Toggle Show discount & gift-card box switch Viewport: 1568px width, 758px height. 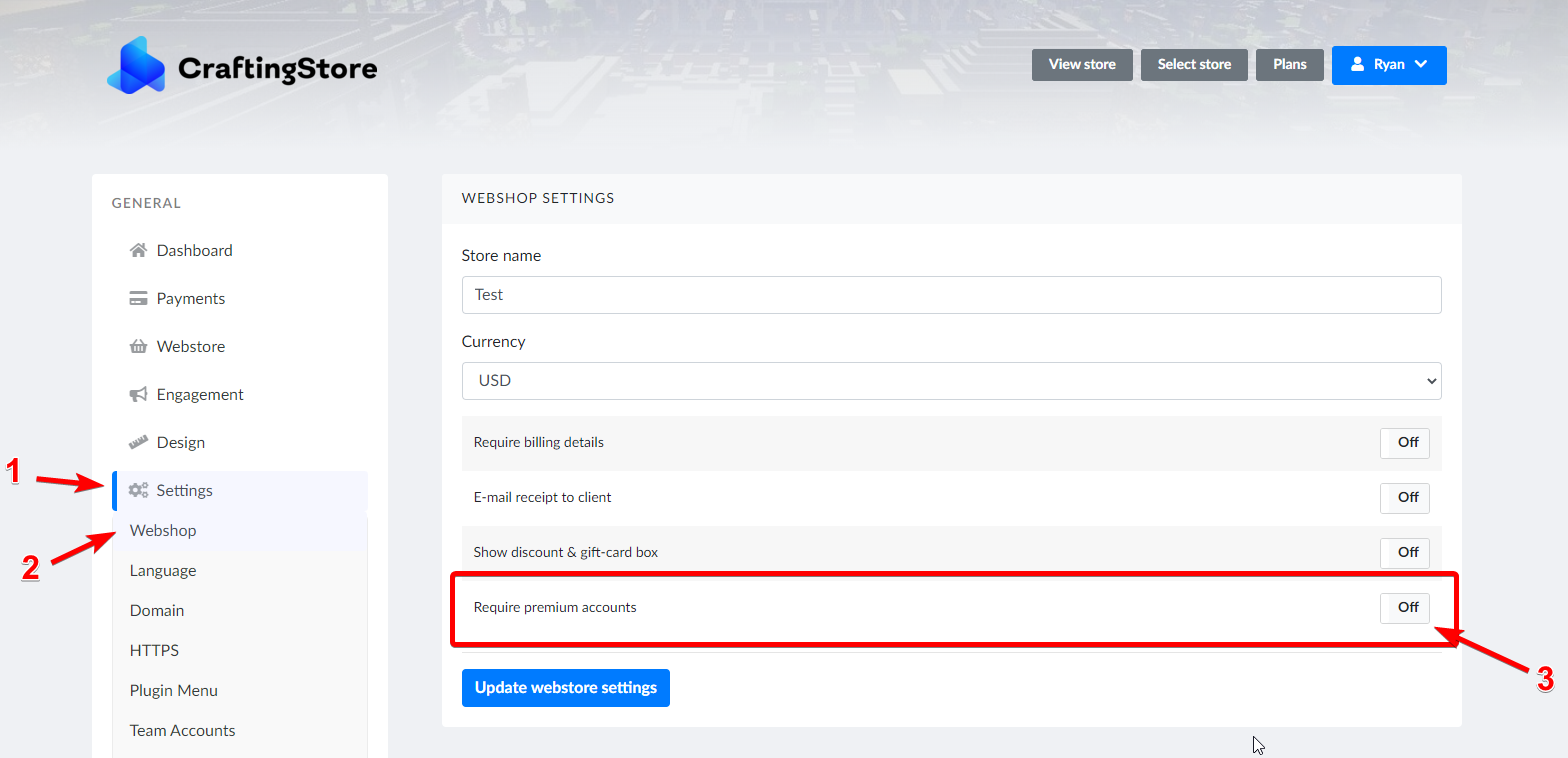(x=1405, y=553)
